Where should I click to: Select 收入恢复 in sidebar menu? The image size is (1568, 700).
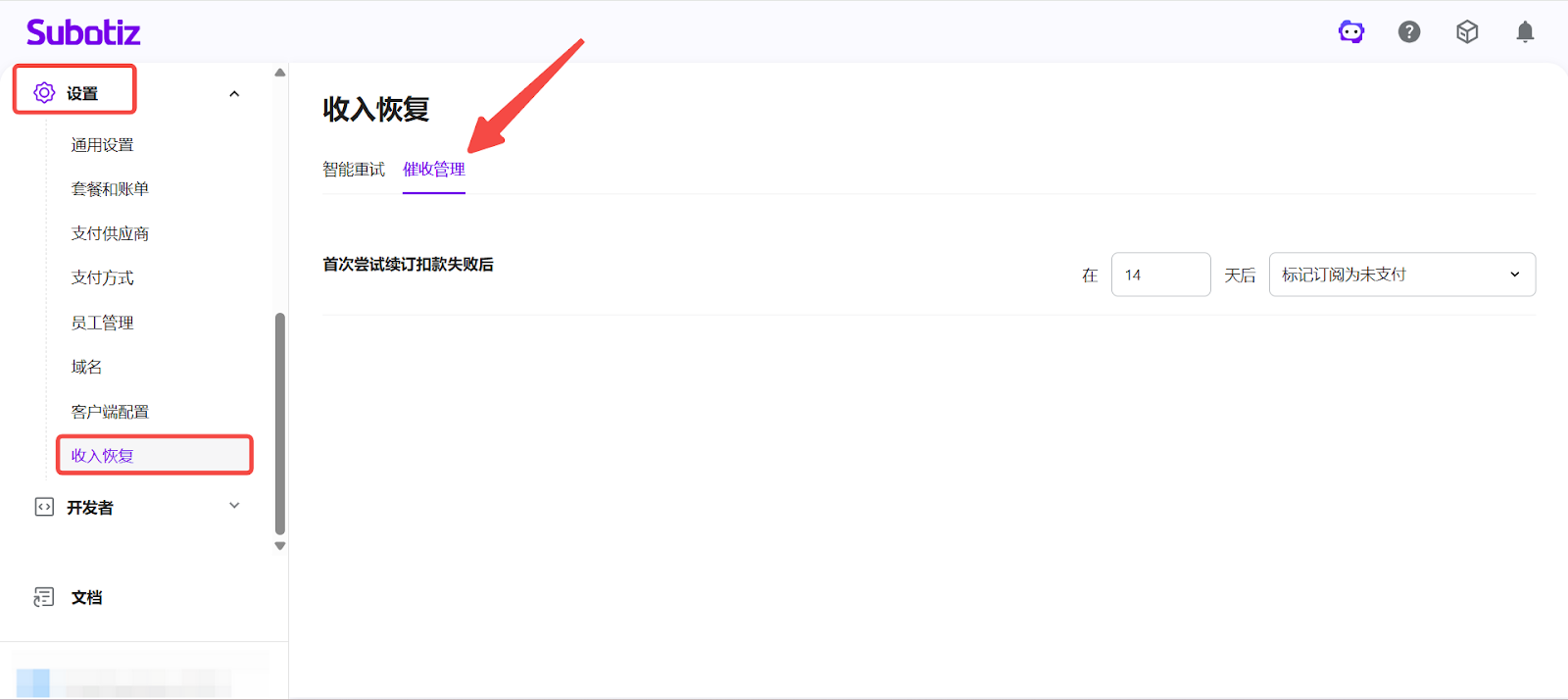(x=102, y=456)
